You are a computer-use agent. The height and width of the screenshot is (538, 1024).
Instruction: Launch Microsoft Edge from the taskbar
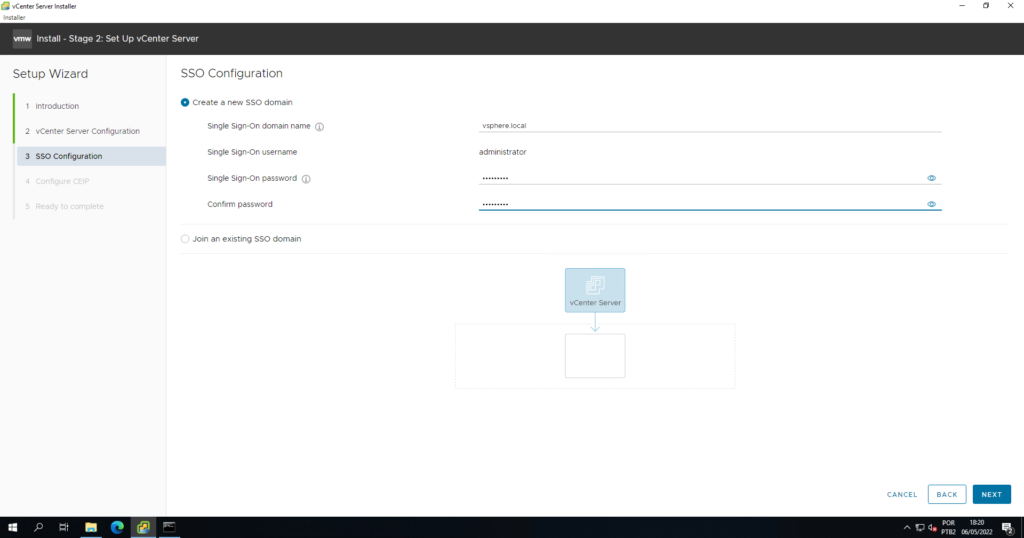pos(117,527)
